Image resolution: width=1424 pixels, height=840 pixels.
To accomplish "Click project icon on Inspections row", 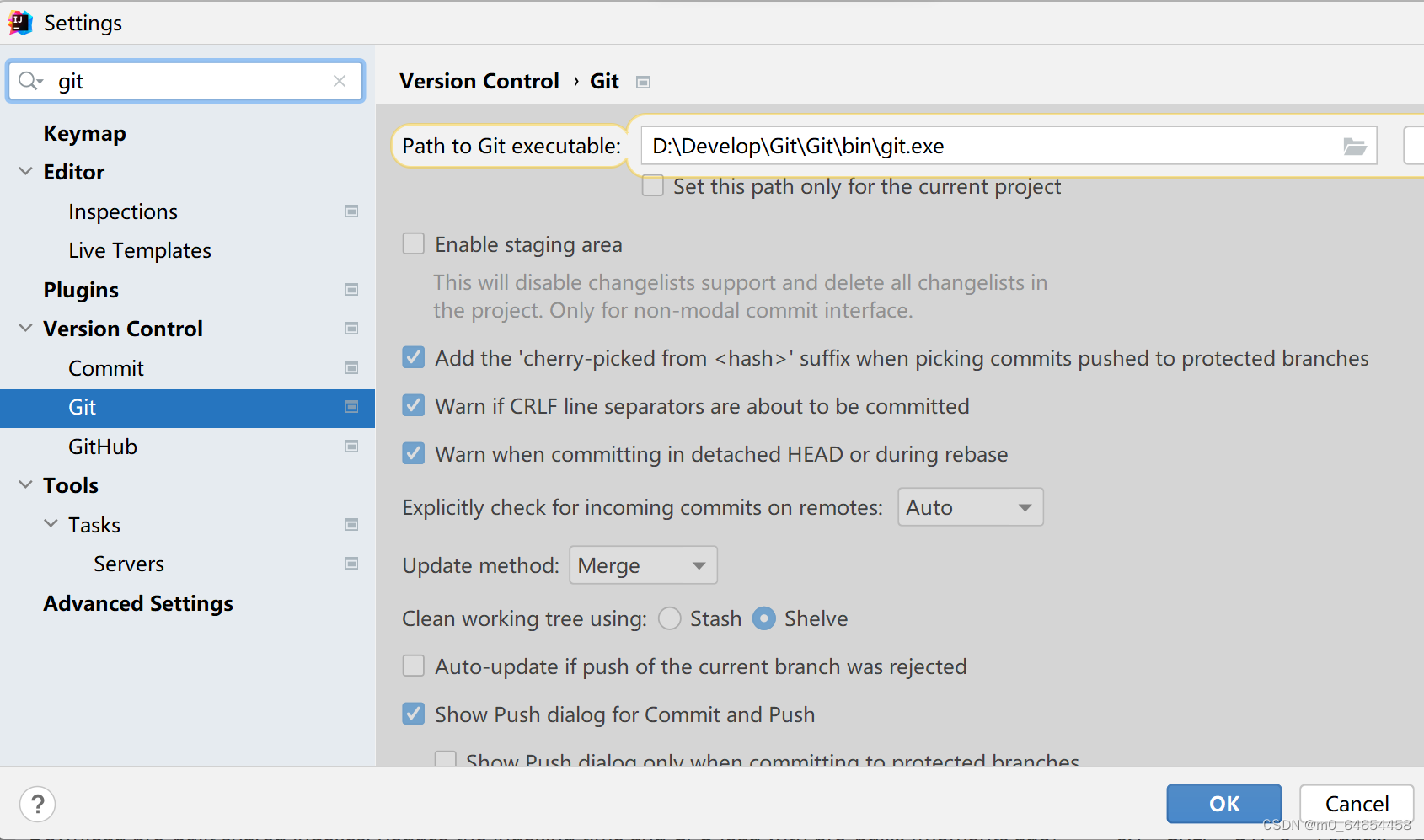I will pos(351,211).
